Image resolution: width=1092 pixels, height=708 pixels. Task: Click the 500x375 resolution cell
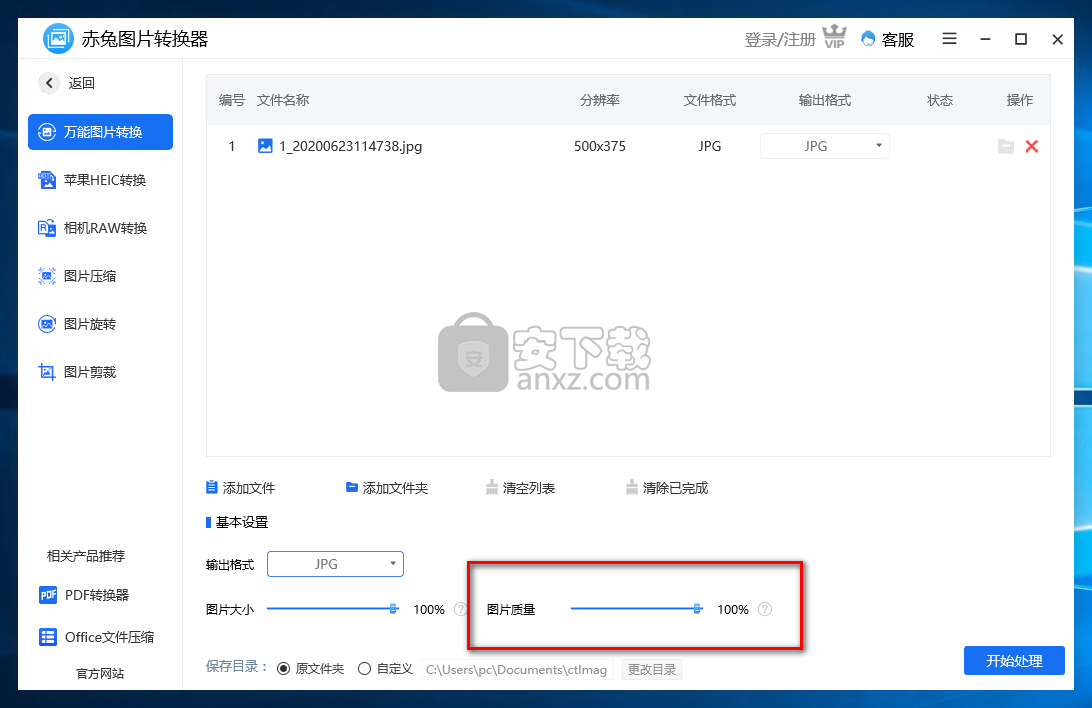tap(600, 146)
